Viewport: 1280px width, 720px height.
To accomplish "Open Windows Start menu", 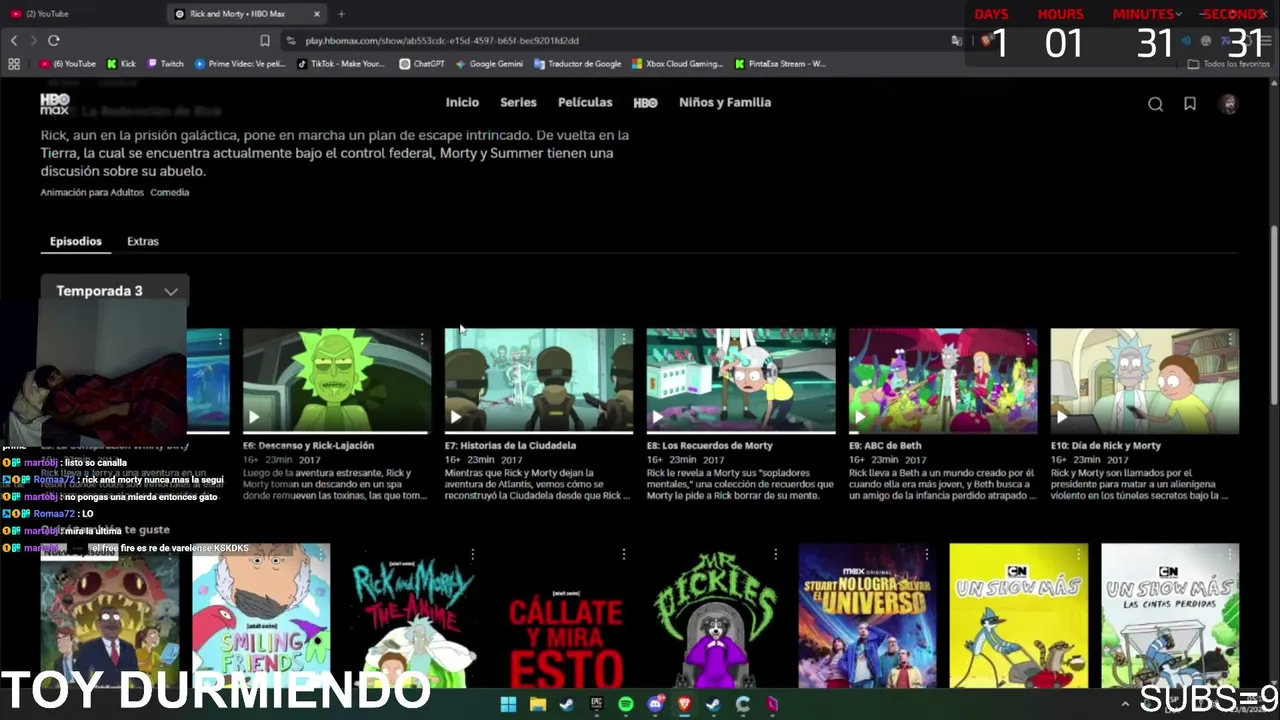I will click(x=508, y=704).
